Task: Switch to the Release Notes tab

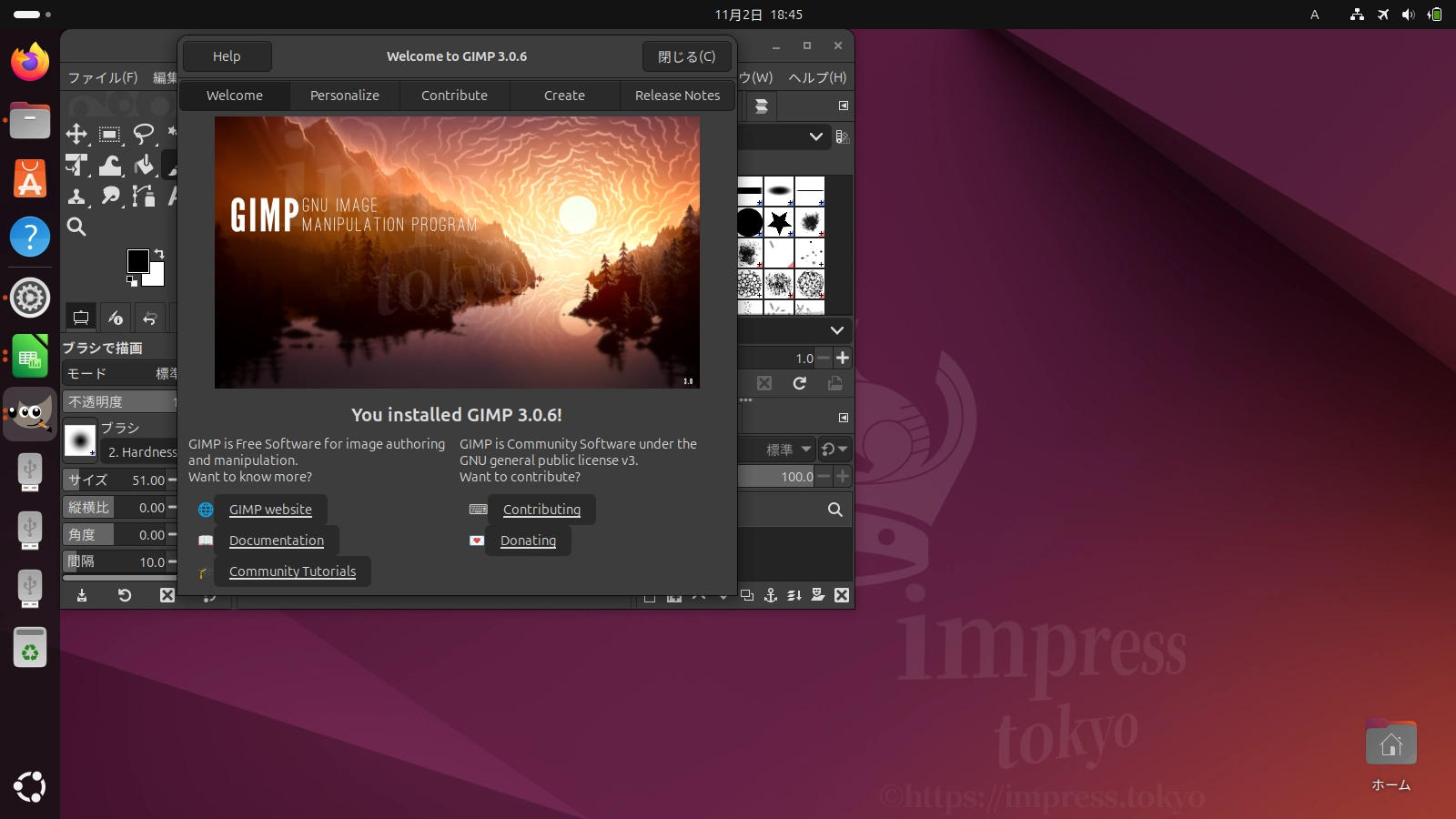Action: pyautogui.click(x=677, y=96)
